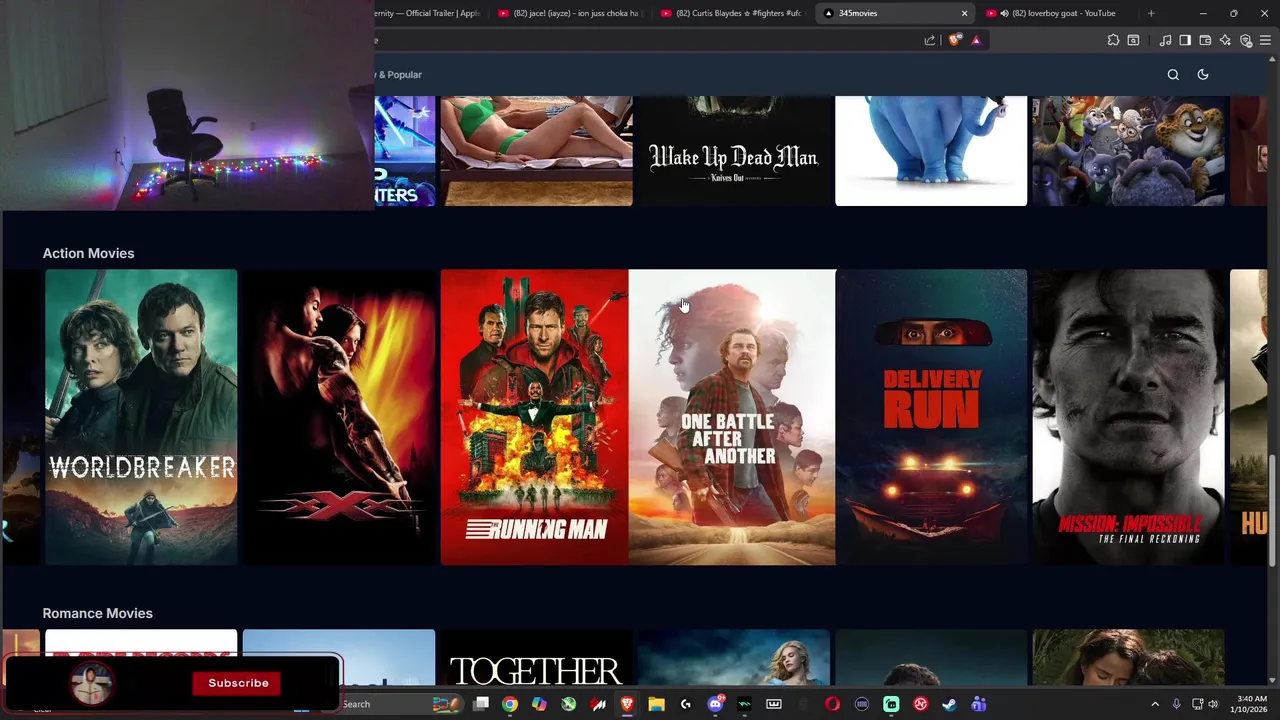Screen dimensions: 1280x720
Task: Open the Xbox app from the taskbar
Action: pos(568,704)
